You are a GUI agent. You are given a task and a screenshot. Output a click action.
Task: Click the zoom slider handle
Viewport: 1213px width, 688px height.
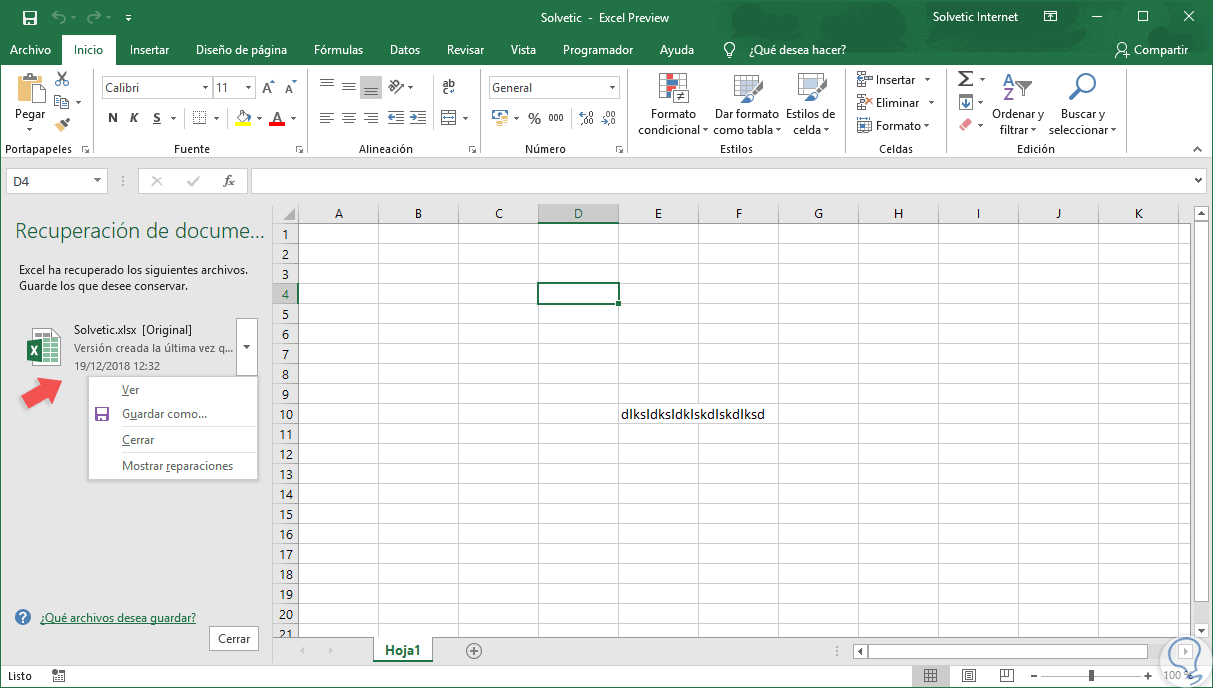coord(1091,676)
